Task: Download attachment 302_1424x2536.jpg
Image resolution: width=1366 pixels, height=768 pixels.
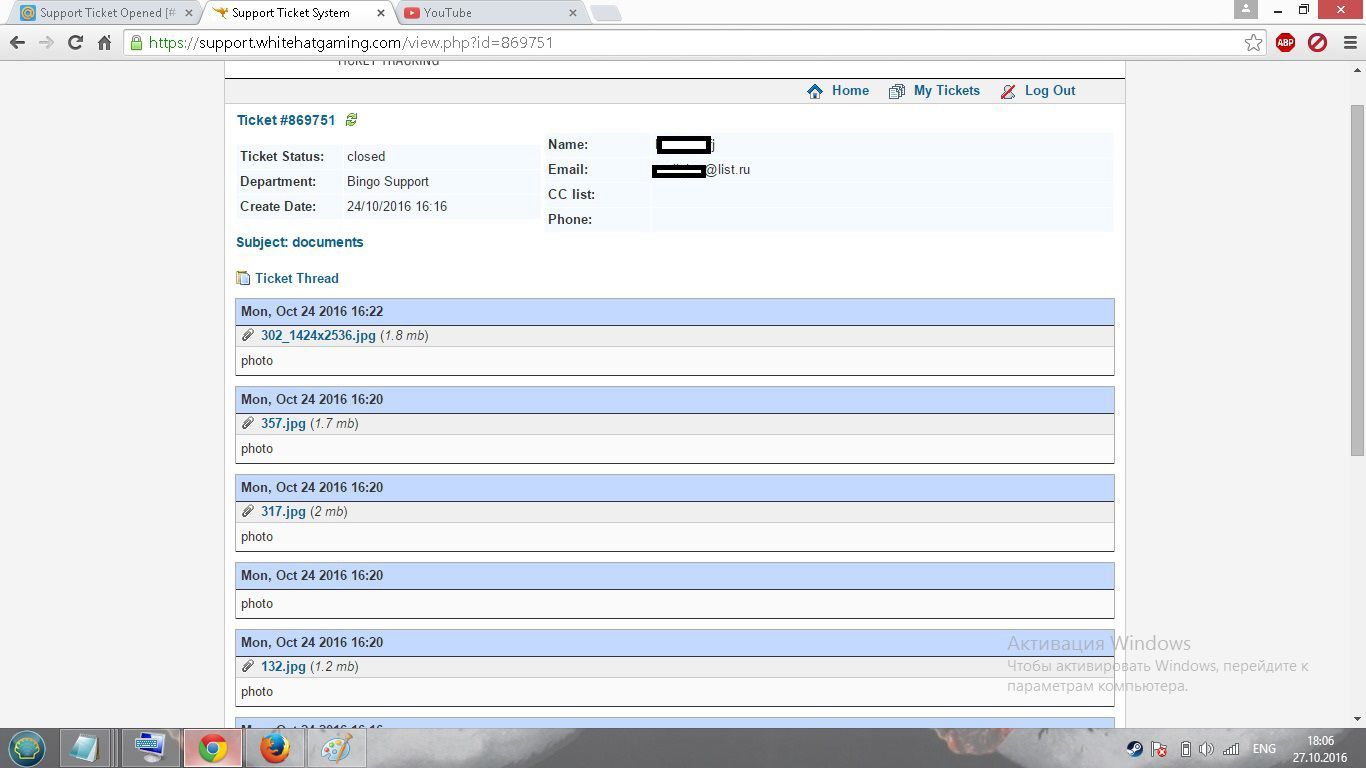Action: pyautogui.click(x=318, y=336)
